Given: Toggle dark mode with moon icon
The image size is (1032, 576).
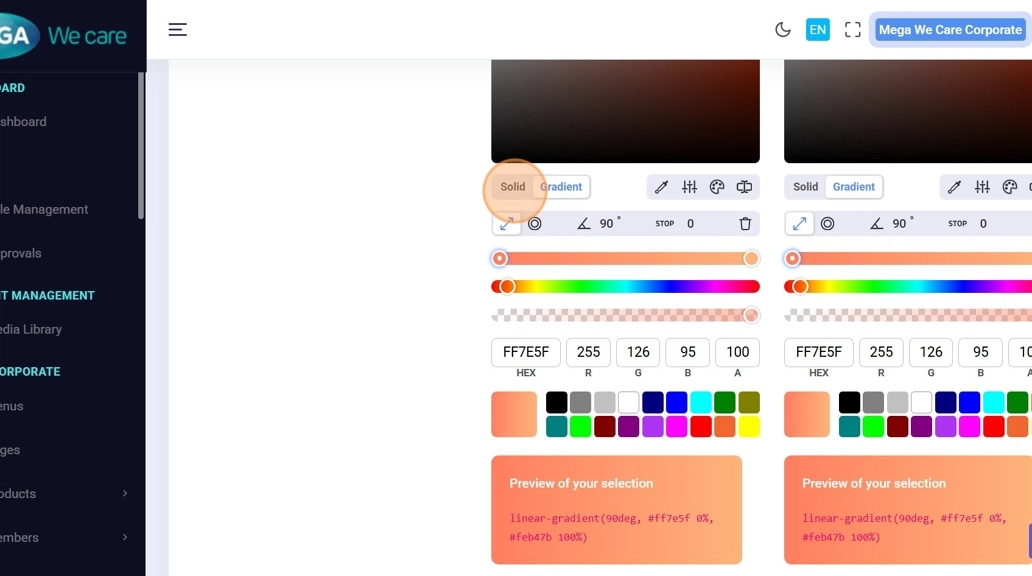Looking at the screenshot, I should 783,30.
